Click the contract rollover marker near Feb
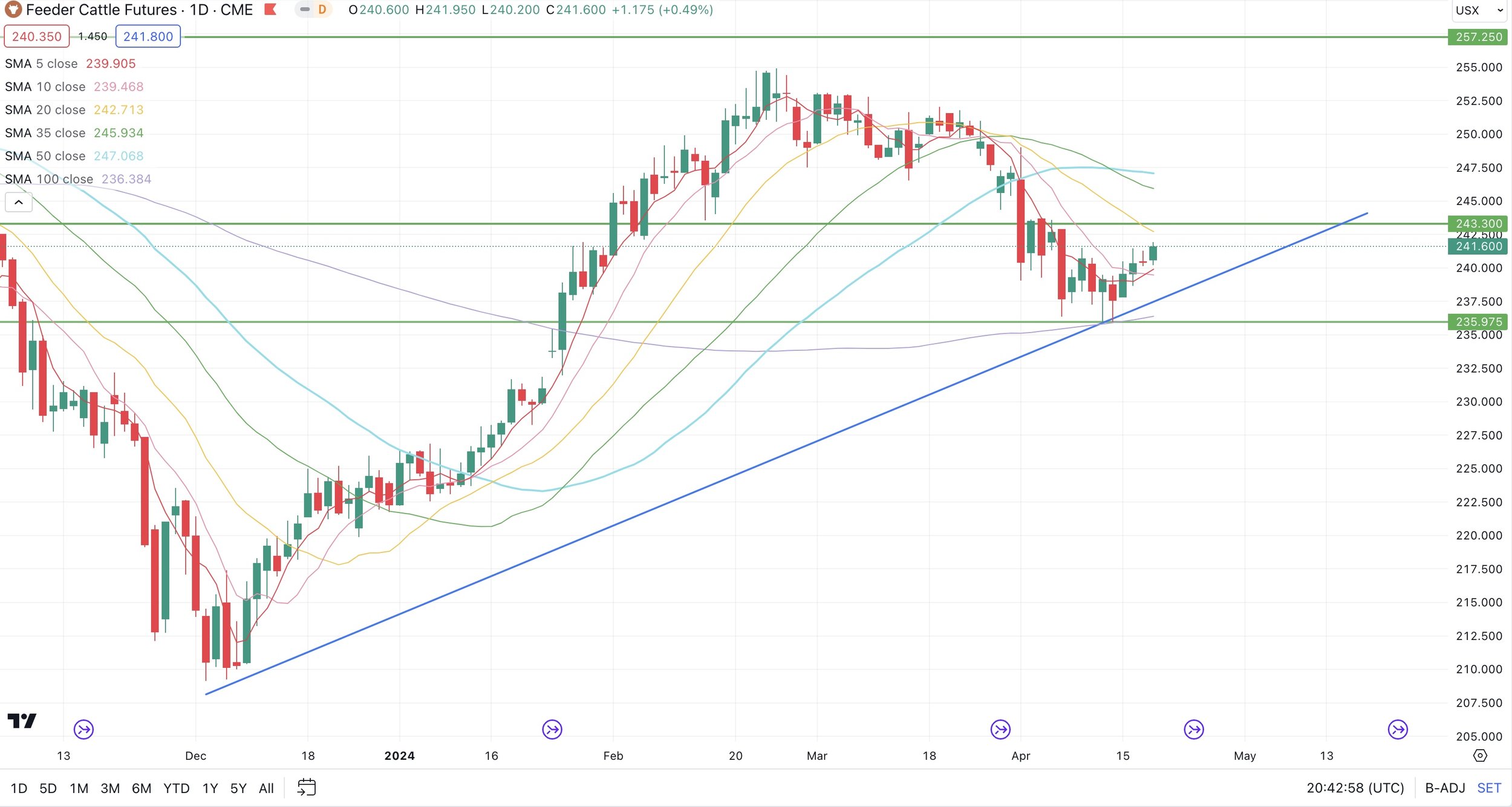The image size is (1512, 807). pyautogui.click(x=552, y=730)
